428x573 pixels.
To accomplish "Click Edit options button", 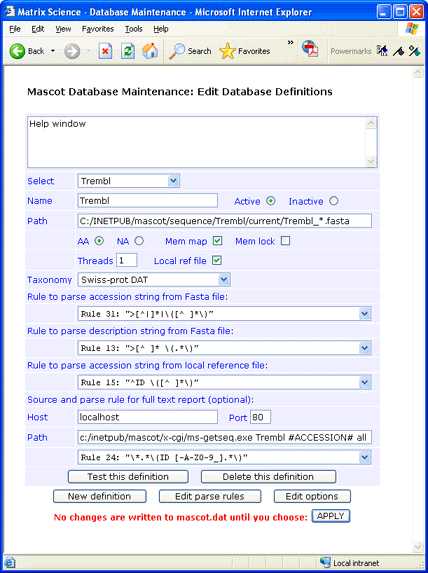I will click(x=312, y=496).
